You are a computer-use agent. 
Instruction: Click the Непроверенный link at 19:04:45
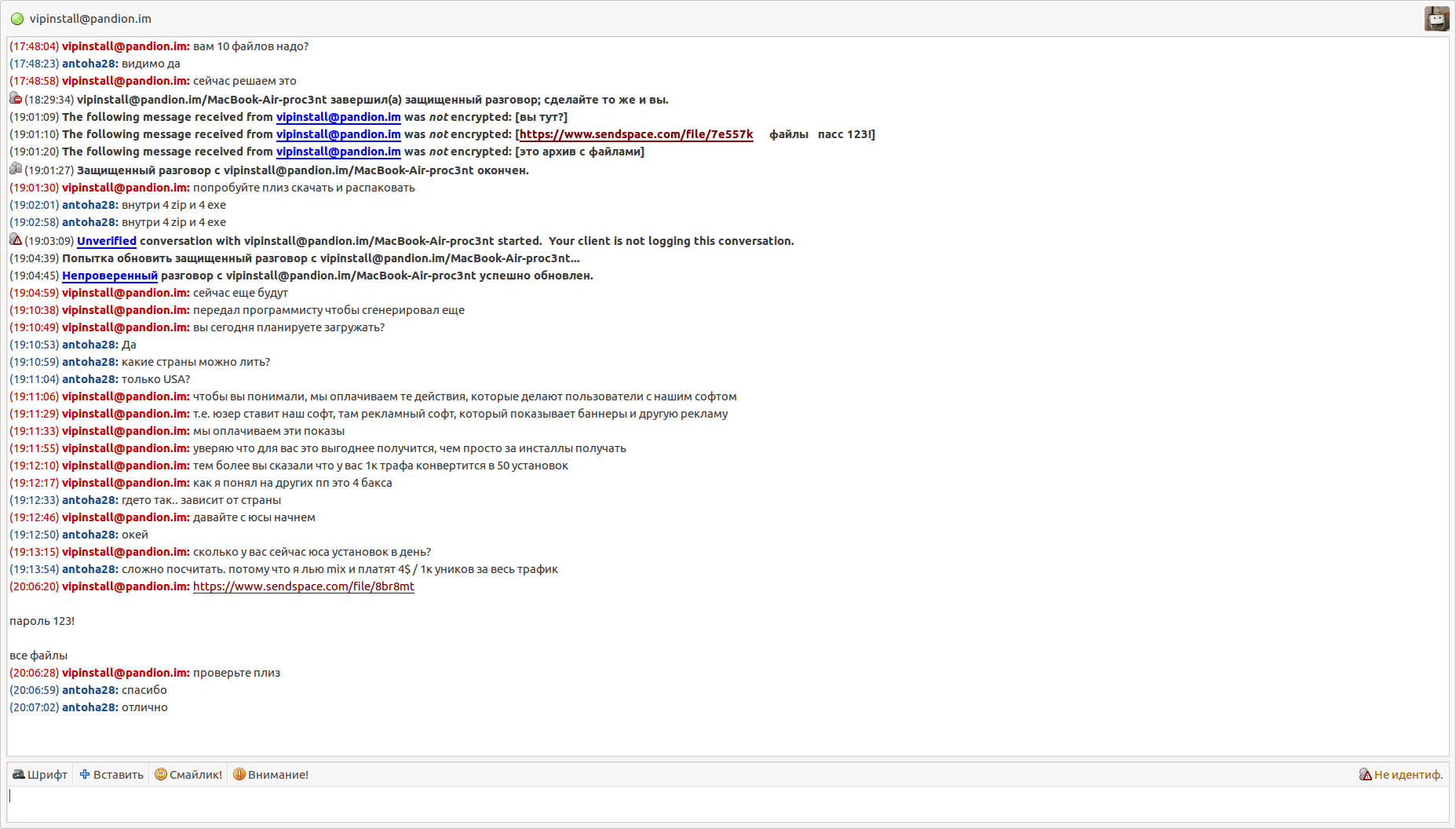[110, 276]
